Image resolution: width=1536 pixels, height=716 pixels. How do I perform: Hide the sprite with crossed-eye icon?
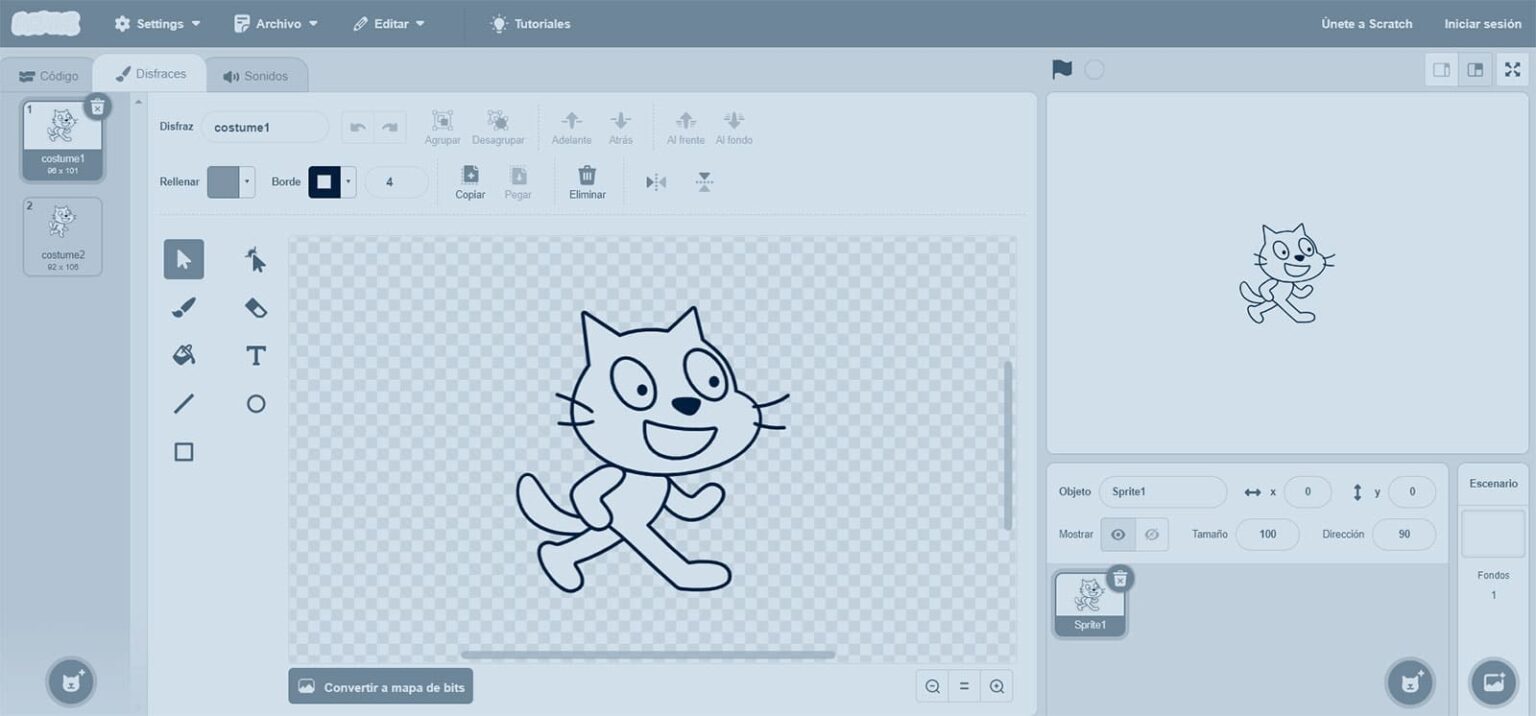click(1151, 535)
